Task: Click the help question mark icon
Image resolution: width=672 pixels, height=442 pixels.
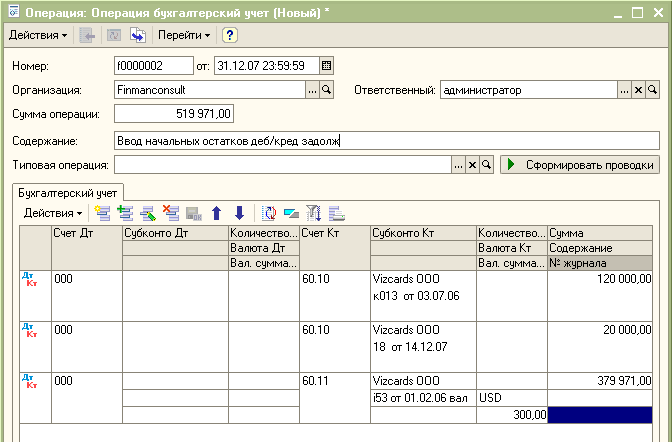Action: [x=230, y=35]
